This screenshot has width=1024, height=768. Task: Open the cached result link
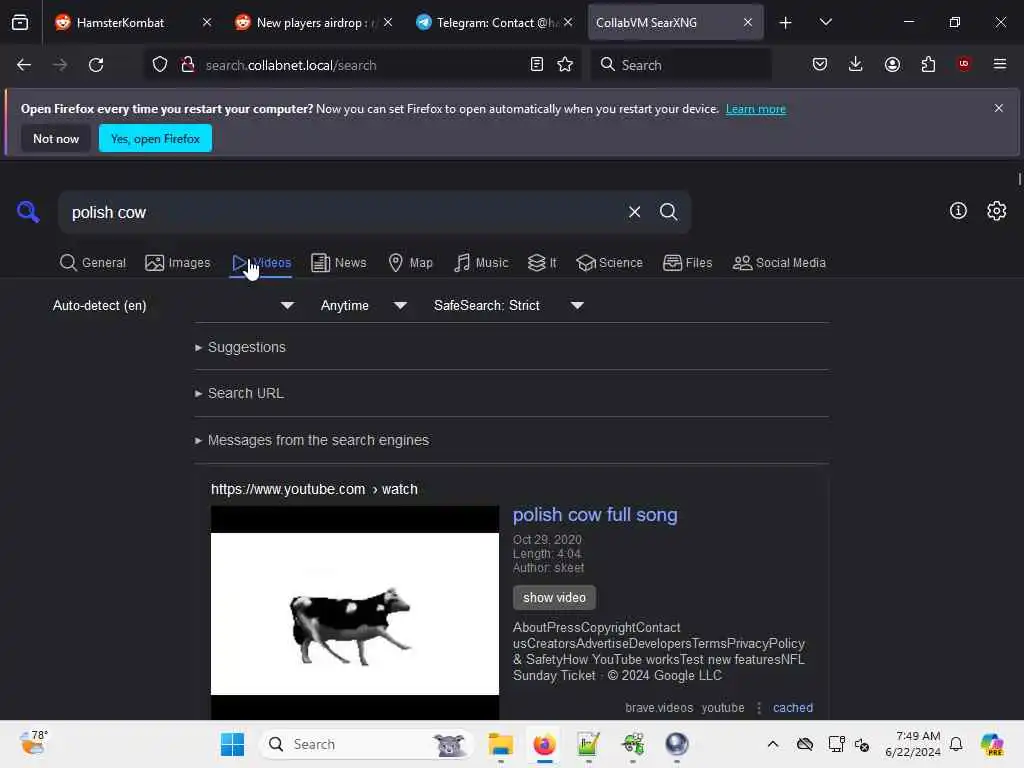pos(793,708)
